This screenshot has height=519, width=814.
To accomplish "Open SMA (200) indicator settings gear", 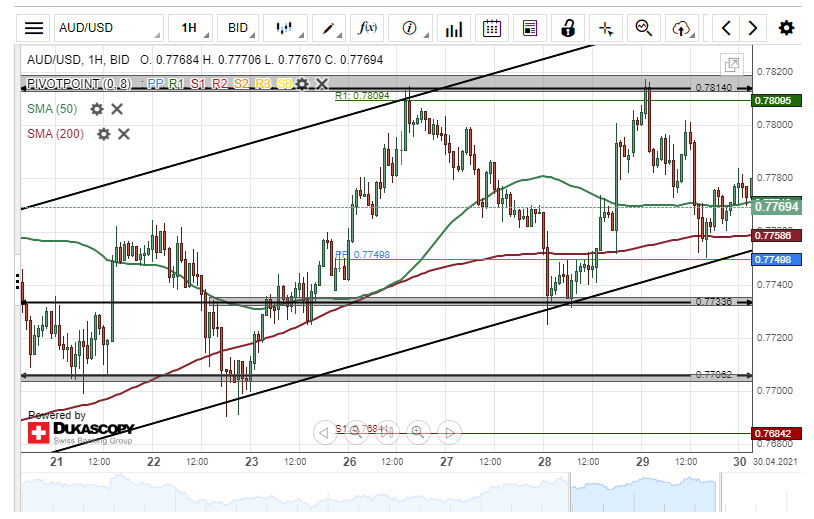I will point(103,134).
